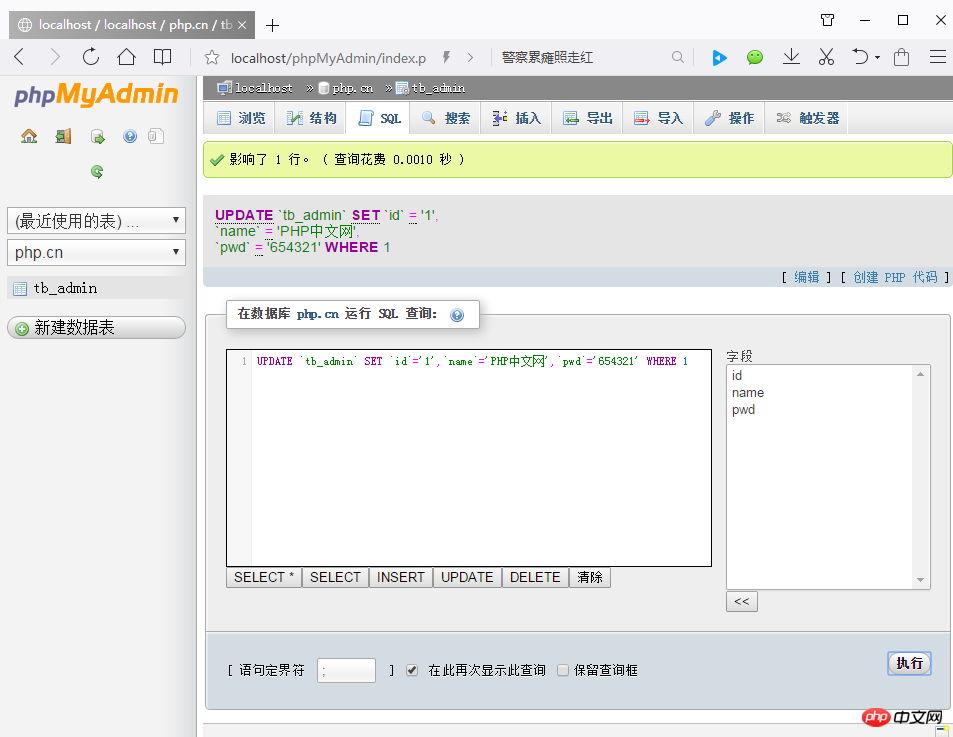Click the scissors screenshot tool icon

pyautogui.click(x=826, y=57)
